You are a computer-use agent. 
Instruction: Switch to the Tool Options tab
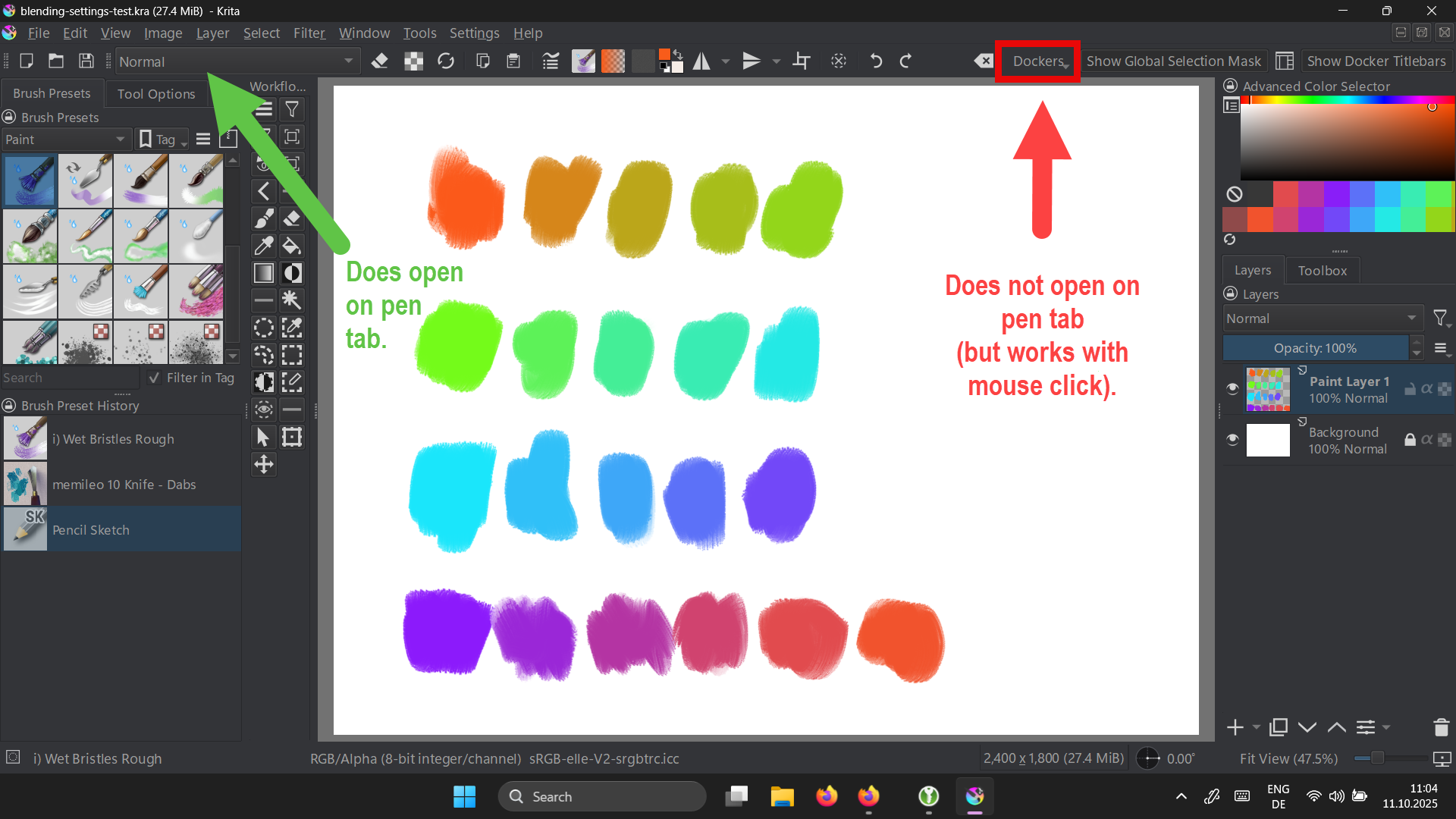point(156,94)
